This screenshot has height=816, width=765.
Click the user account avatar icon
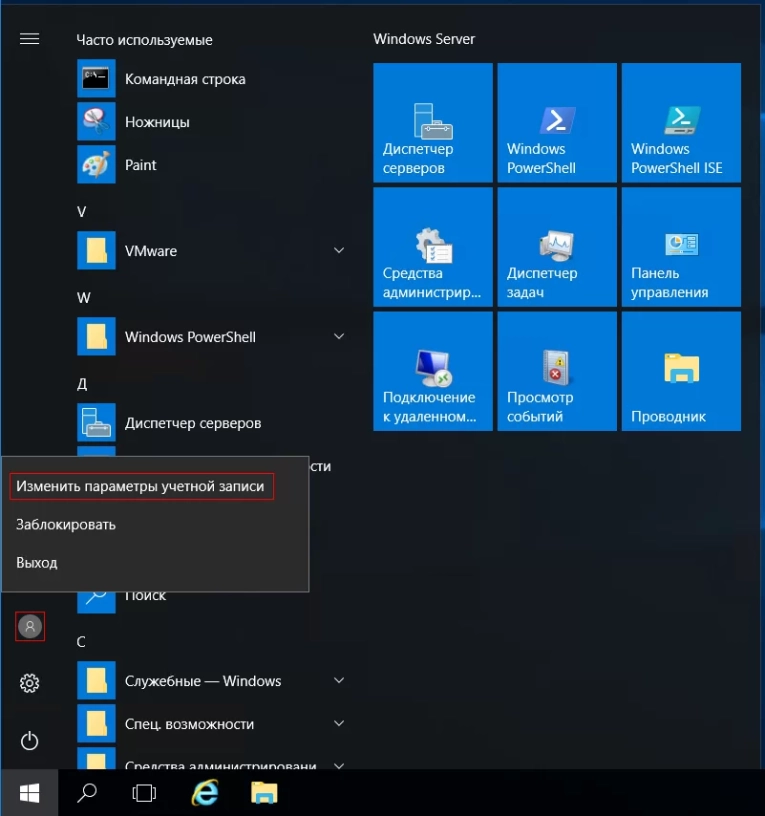(x=30, y=627)
